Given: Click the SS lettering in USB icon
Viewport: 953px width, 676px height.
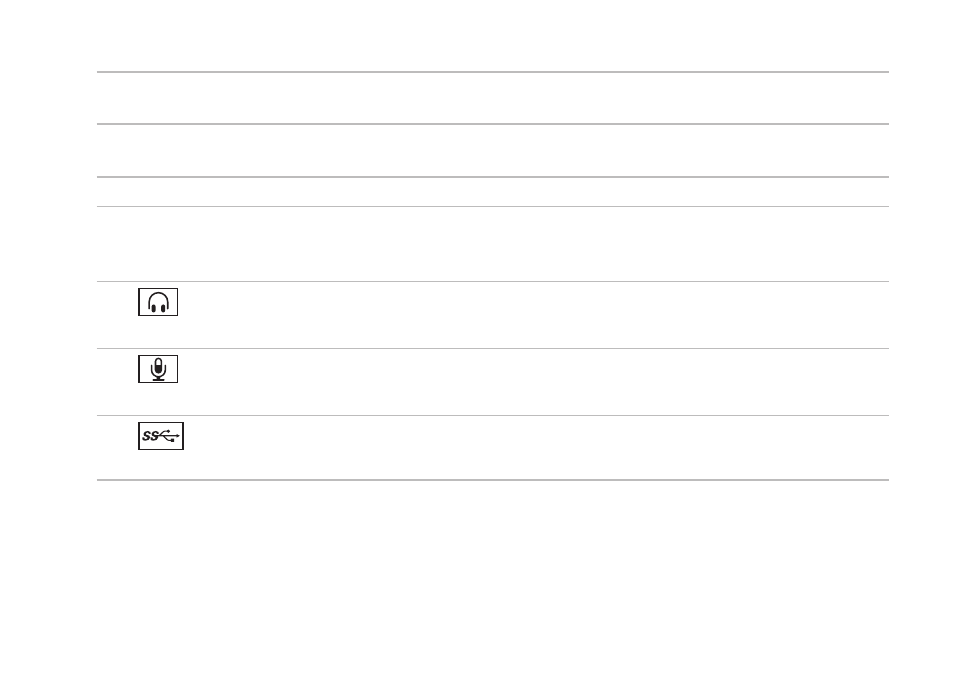Looking at the screenshot, I should click(150, 436).
